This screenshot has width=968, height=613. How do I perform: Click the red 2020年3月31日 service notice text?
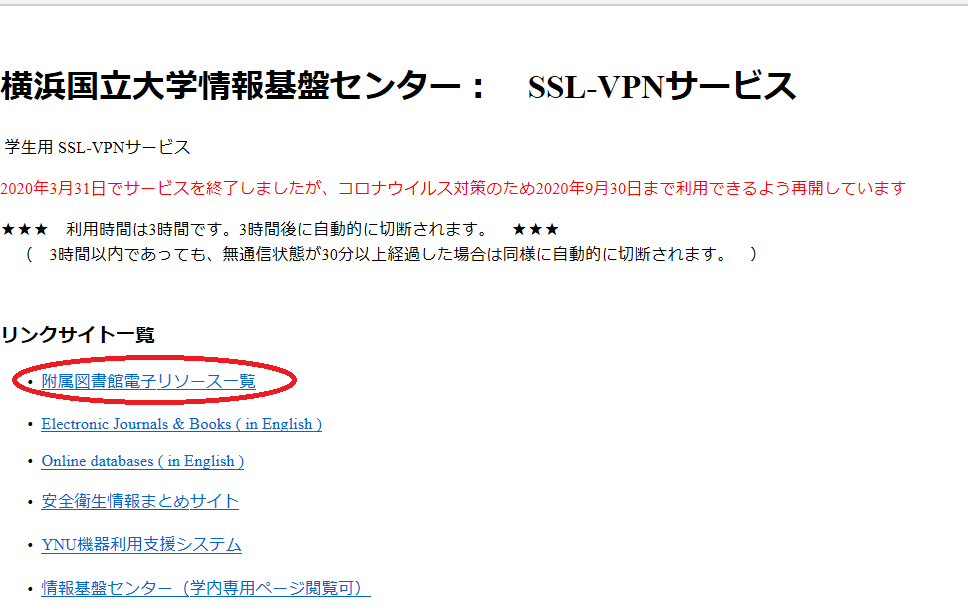tap(453, 188)
